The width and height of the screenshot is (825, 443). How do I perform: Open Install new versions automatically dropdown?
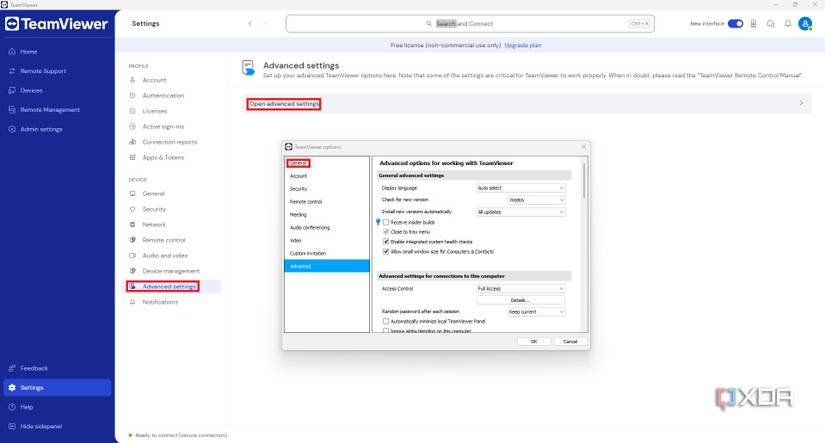pyautogui.click(x=520, y=212)
